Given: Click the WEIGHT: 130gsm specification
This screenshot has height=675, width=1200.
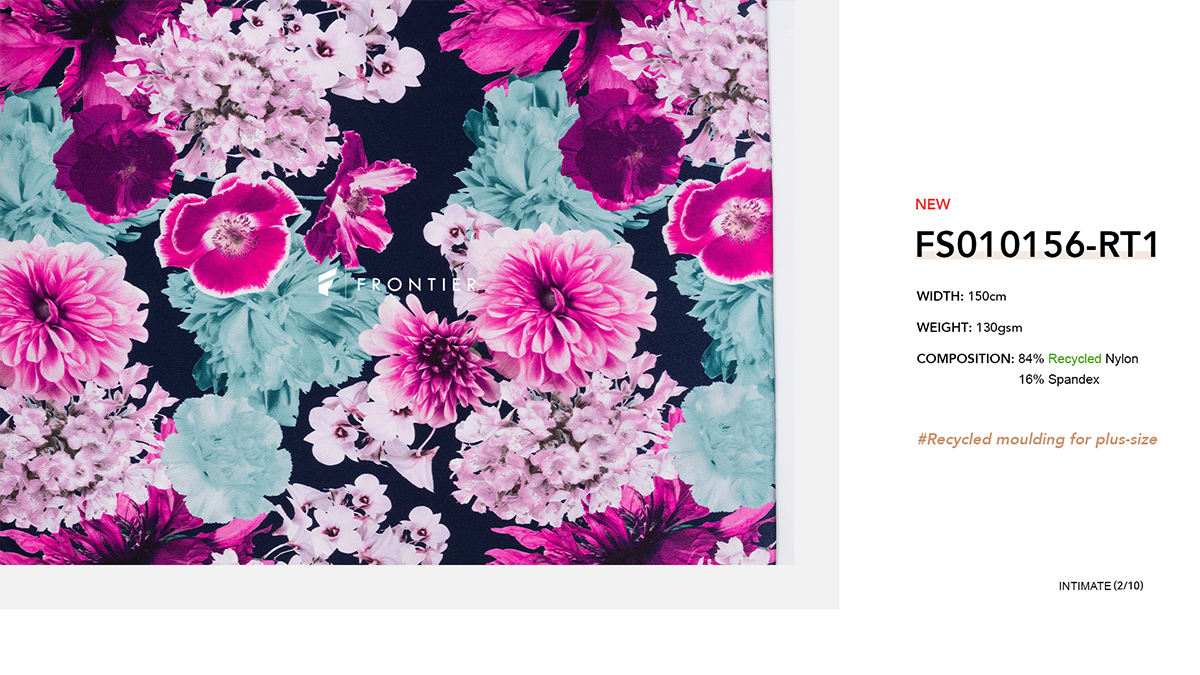Looking at the screenshot, I should point(969,327).
